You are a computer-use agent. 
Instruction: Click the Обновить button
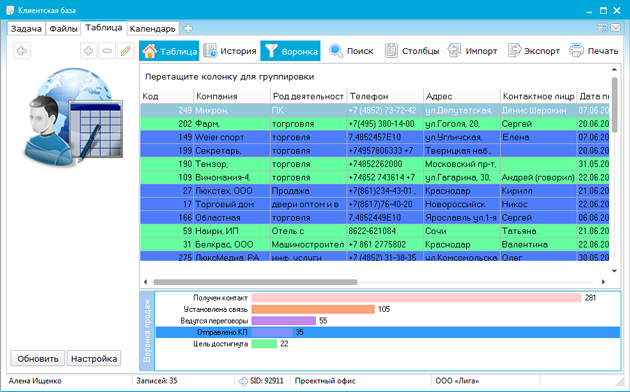click(38, 359)
